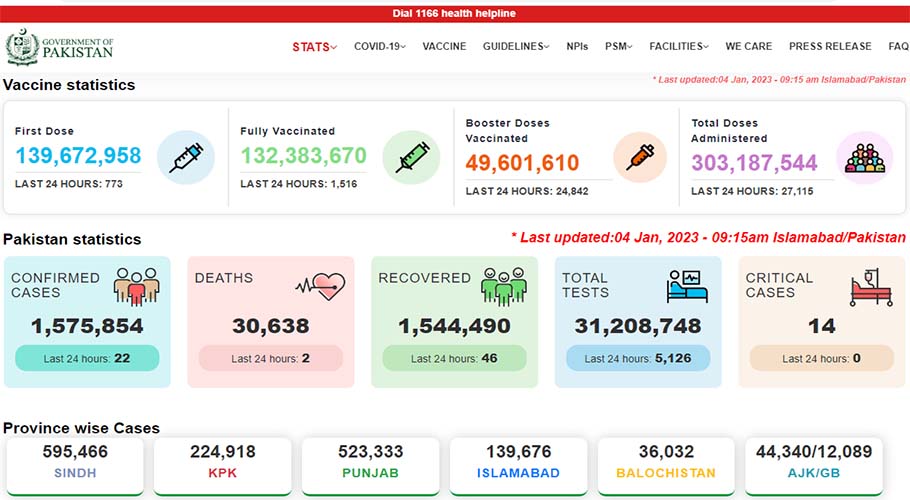910x500 pixels.
Task: Select the PUNJAB province card
Action: pyautogui.click(x=370, y=466)
